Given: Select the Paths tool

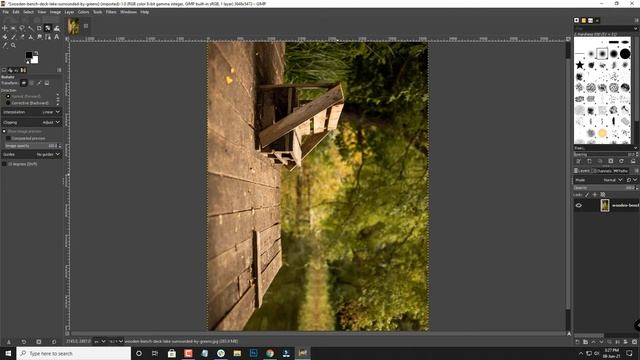Looking at the screenshot, I should 48,37.
